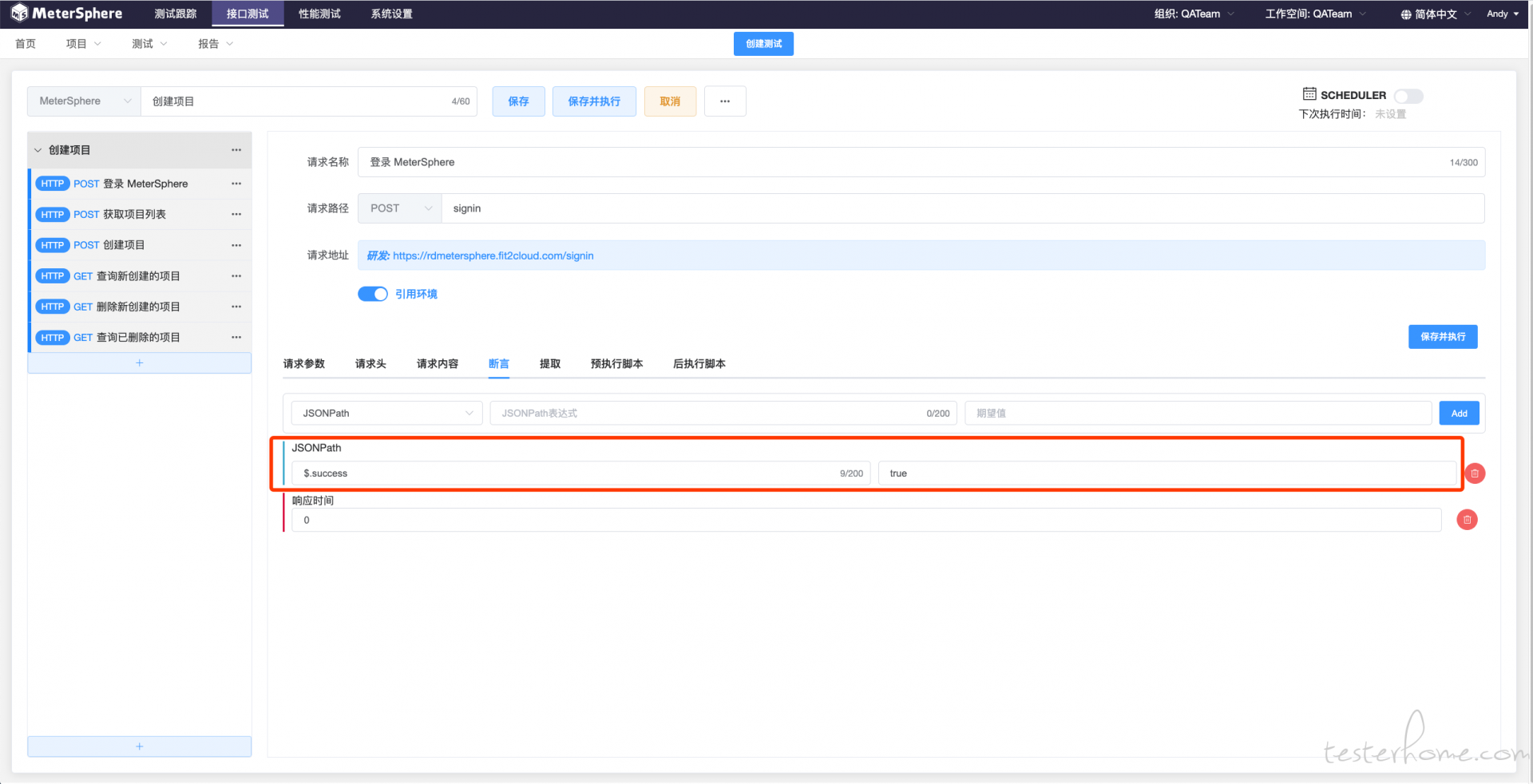Click the test name field 创建项目
The image size is (1533, 784).
click(309, 101)
